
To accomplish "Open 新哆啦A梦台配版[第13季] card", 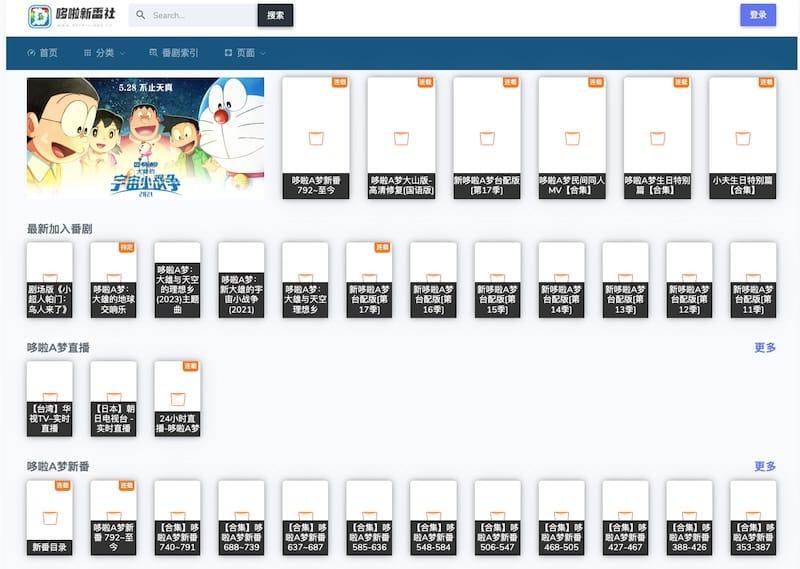I will [x=626, y=280].
